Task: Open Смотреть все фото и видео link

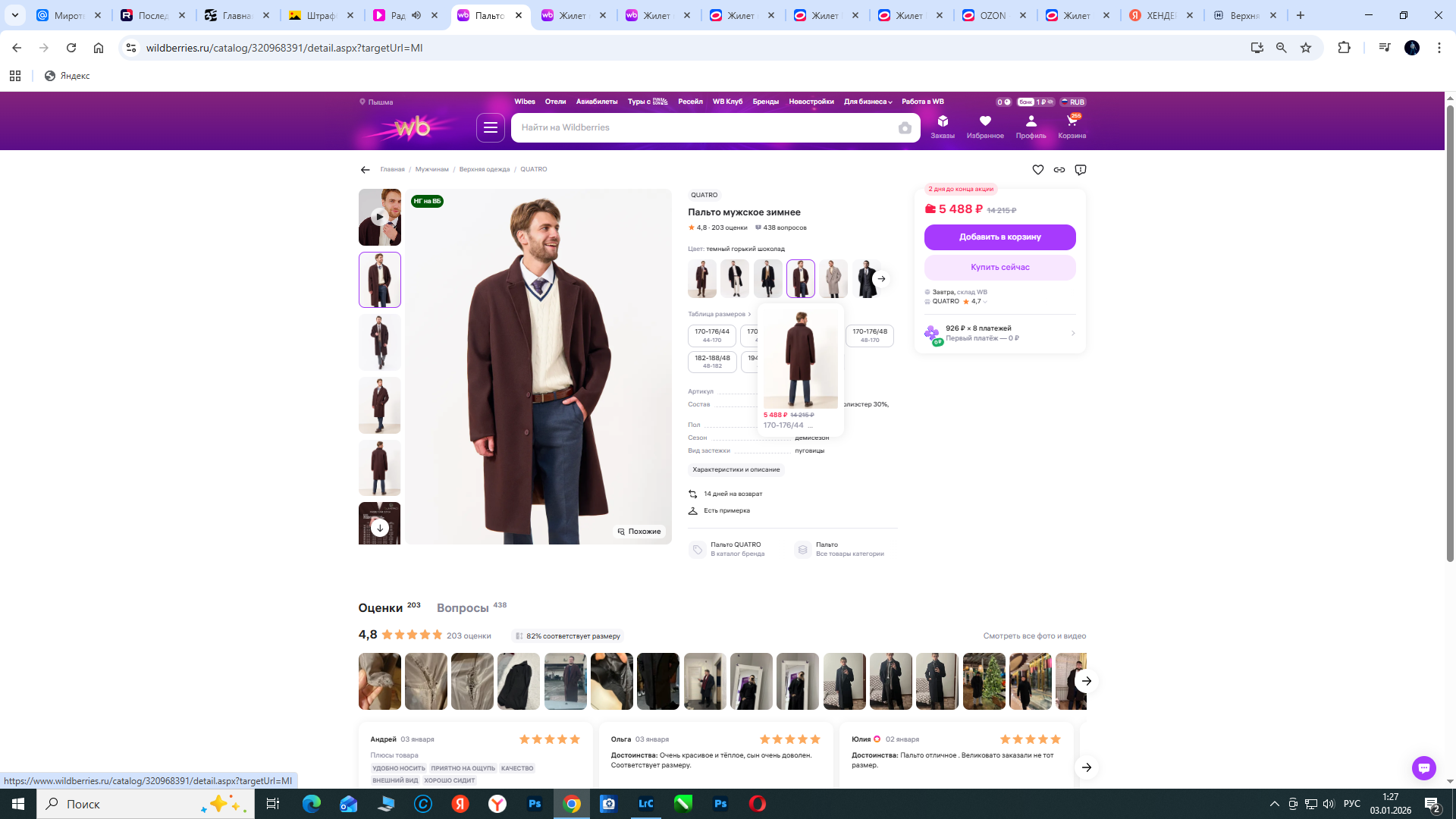Action: click(1034, 636)
